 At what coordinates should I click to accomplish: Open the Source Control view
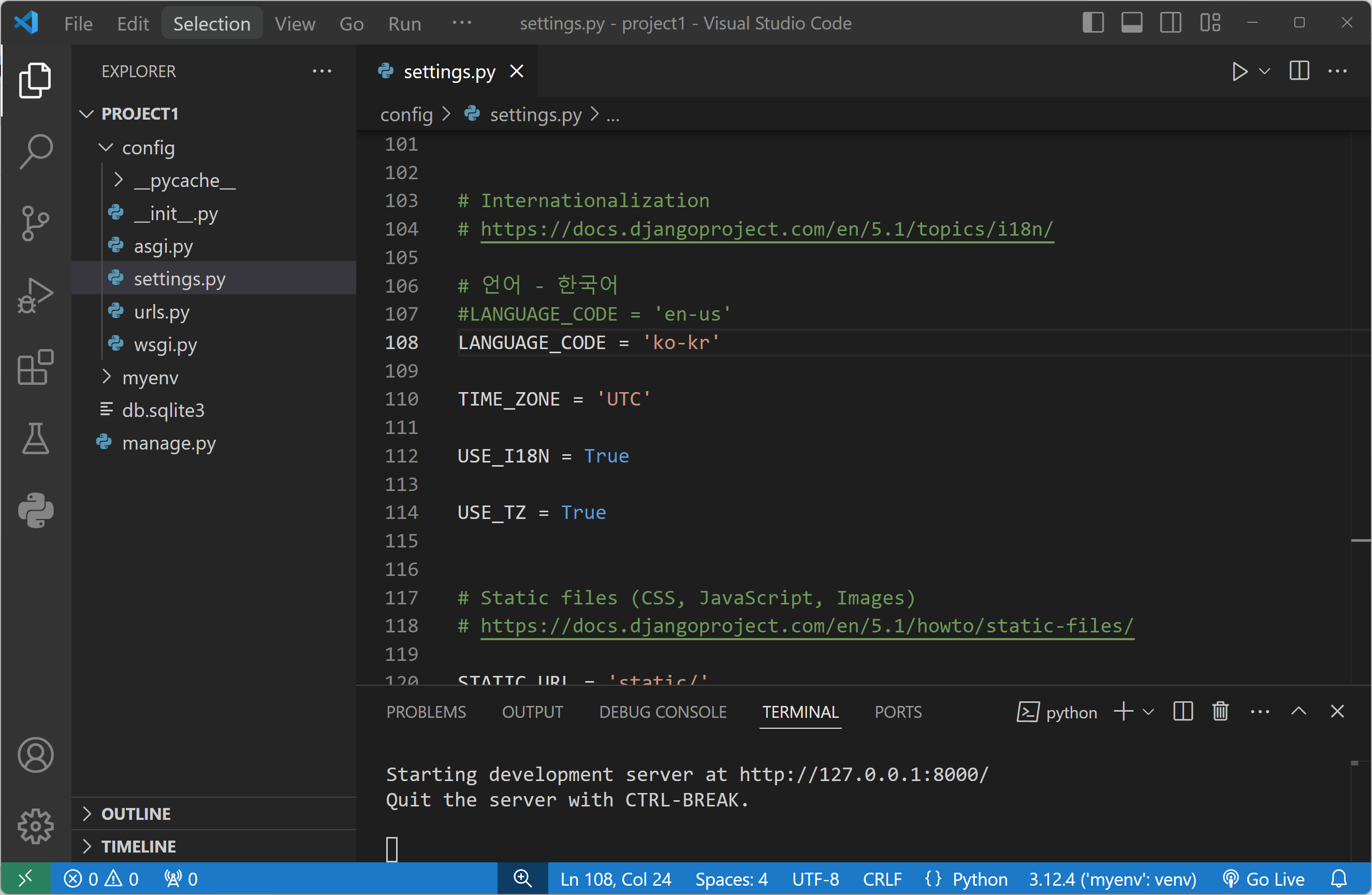point(36,223)
